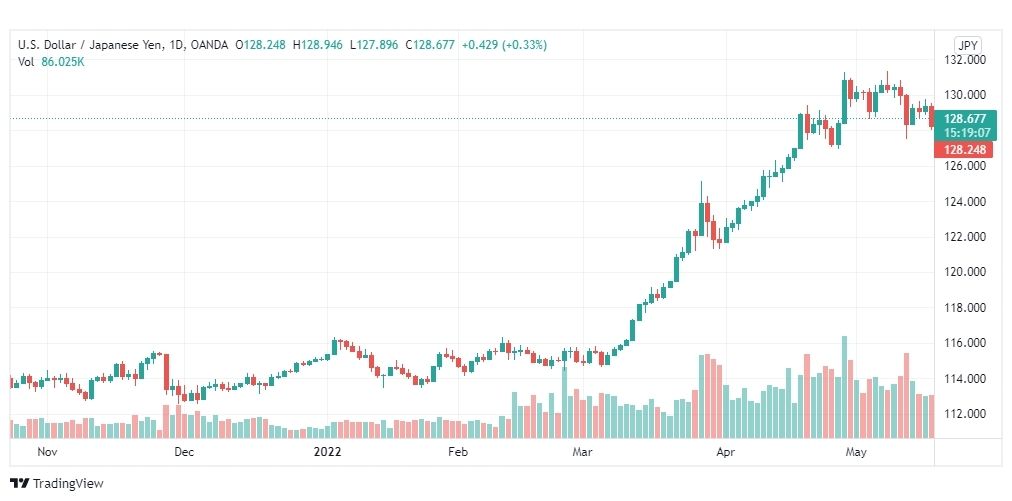The image size is (1012, 501).
Task: Click the tallest volume bar near May
Action: [x=844, y=387]
